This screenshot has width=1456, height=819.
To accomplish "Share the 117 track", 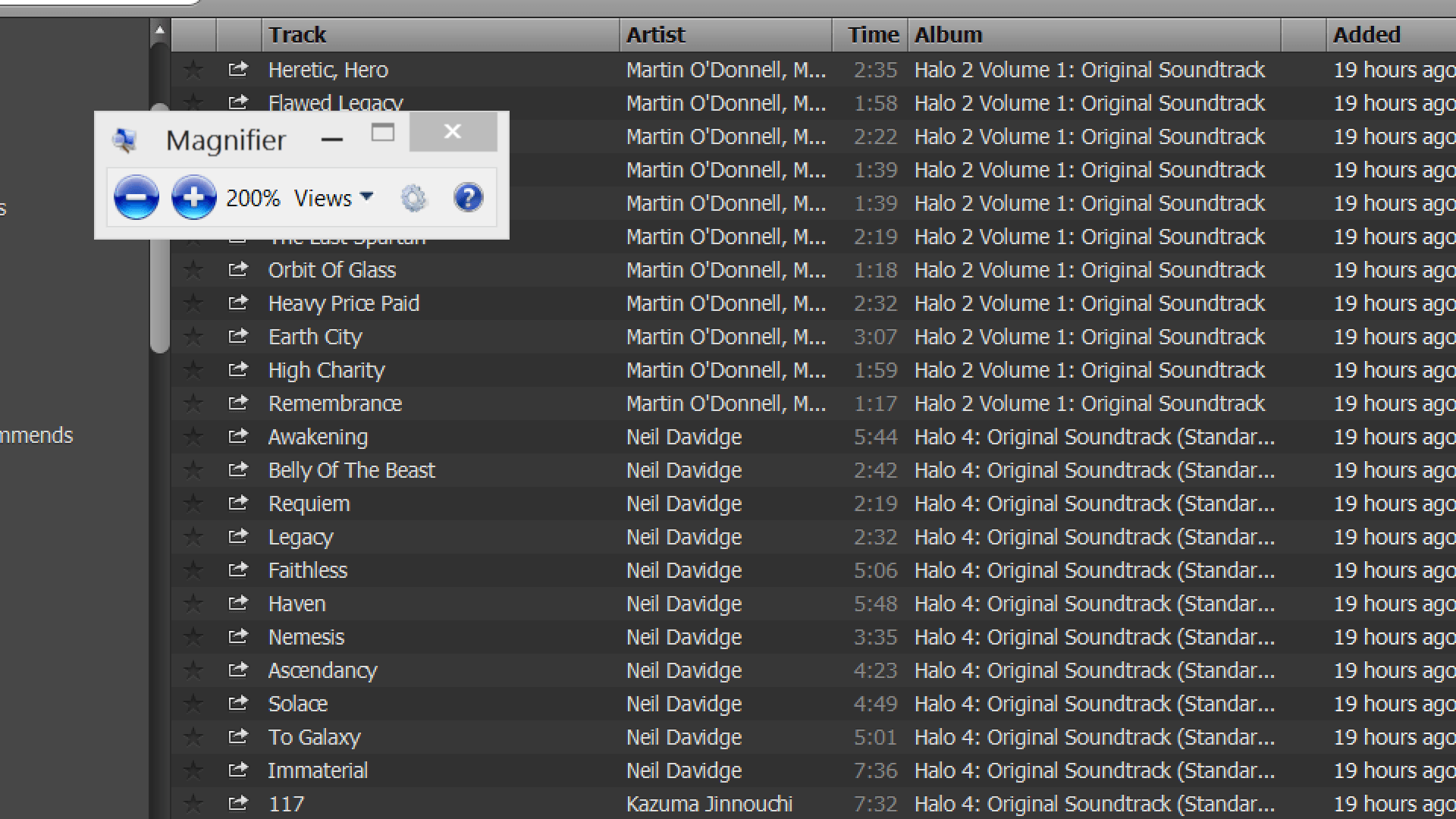I will pyautogui.click(x=238, y=803).
